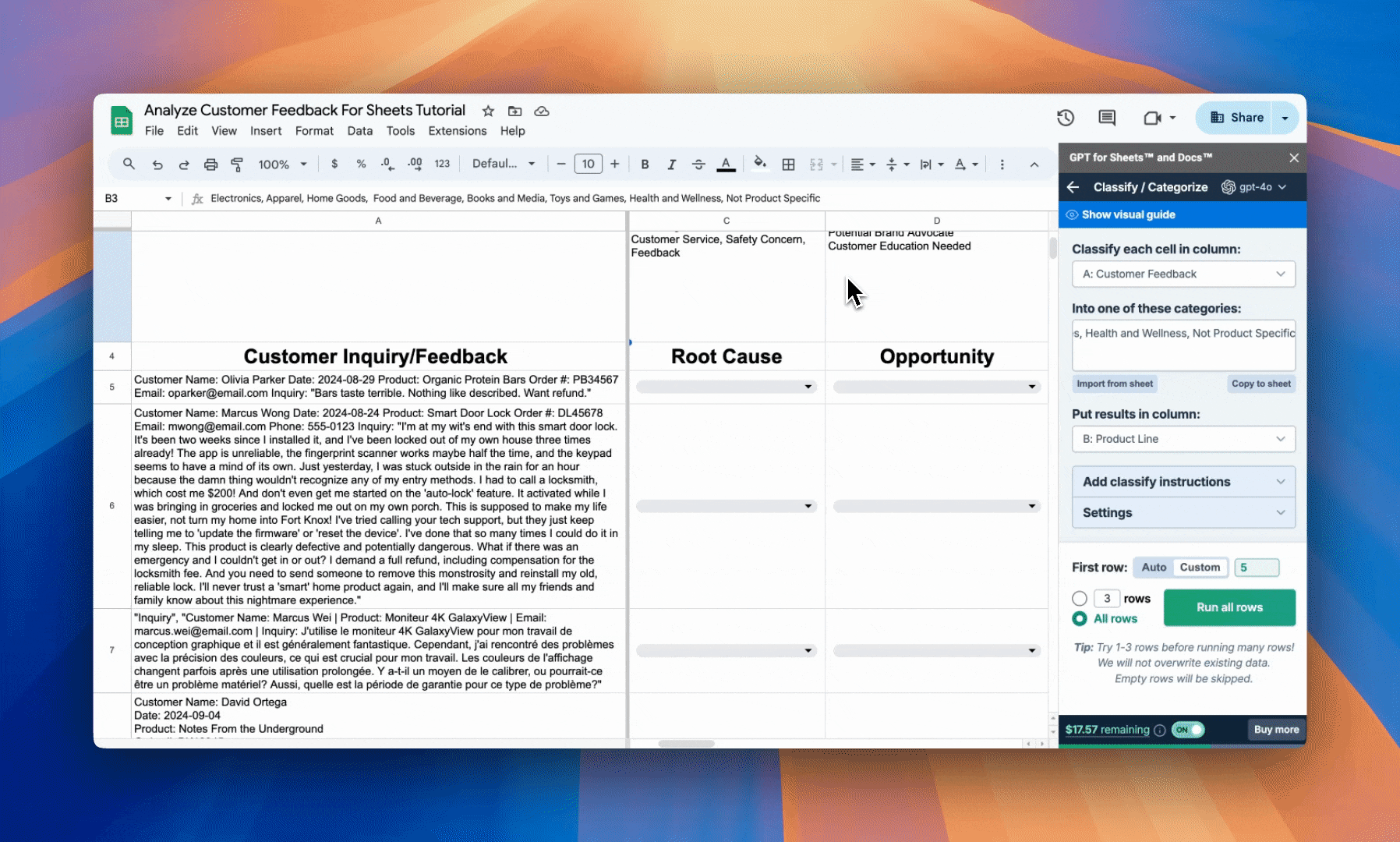Open the Format menu
The image size is (1400, 842).
[314, 131]
